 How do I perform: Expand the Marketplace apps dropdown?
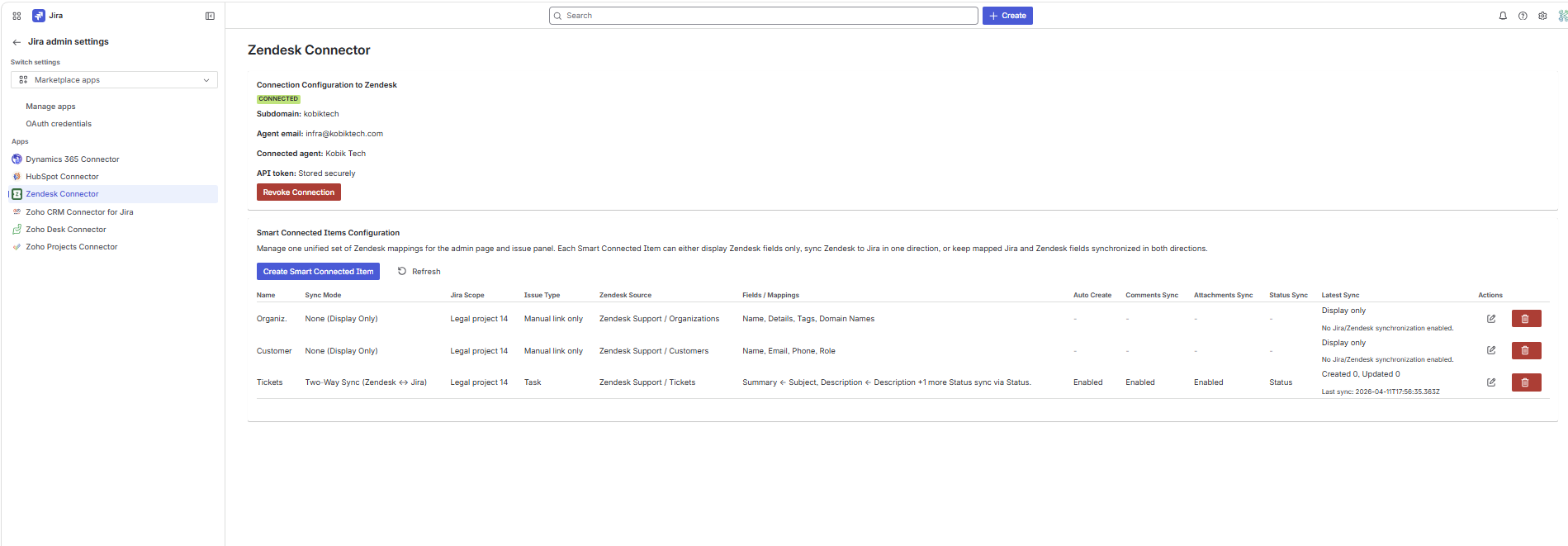point(114,80)
